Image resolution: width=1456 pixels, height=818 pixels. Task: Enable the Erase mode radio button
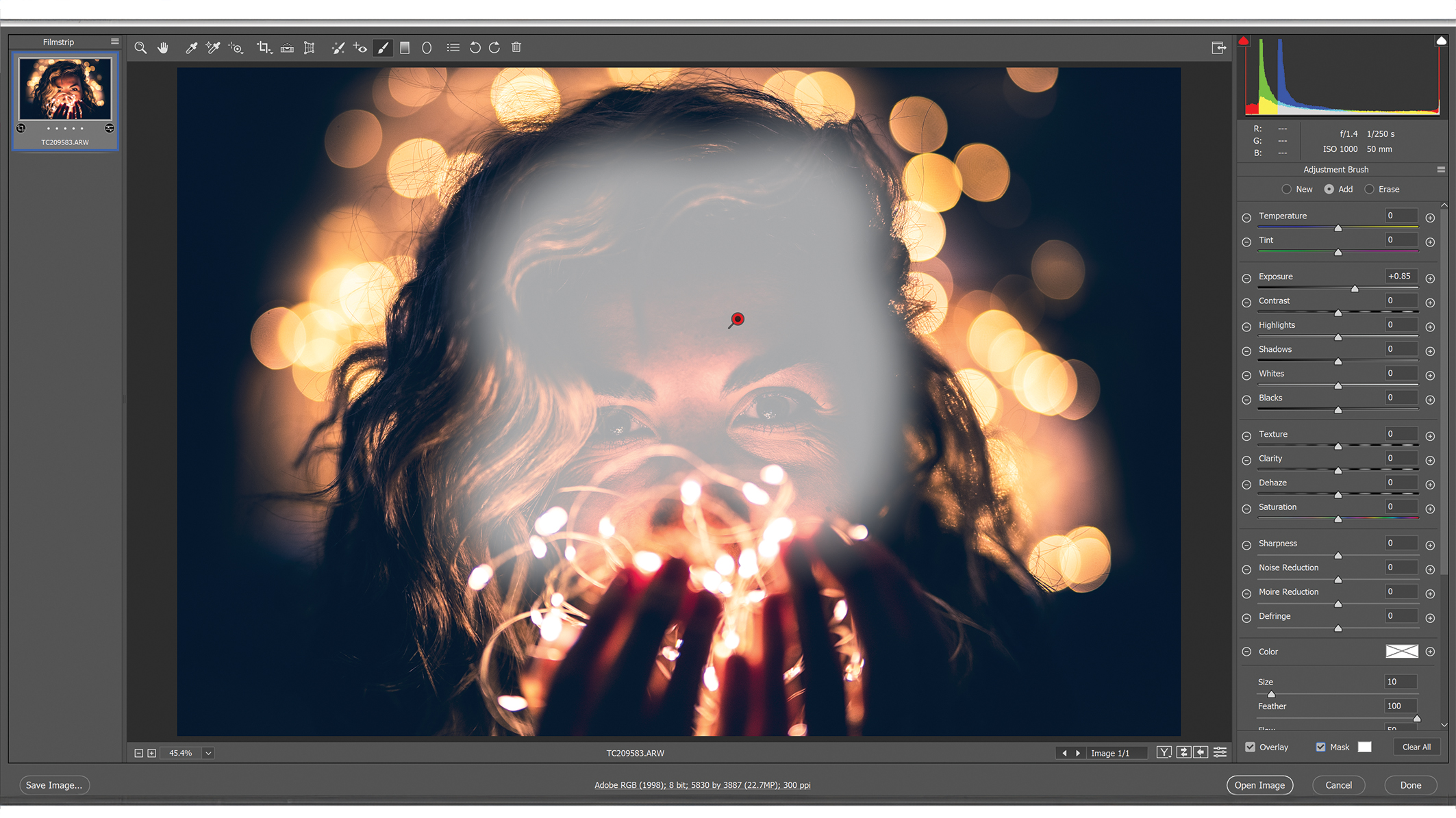(x=1370, y=189)
